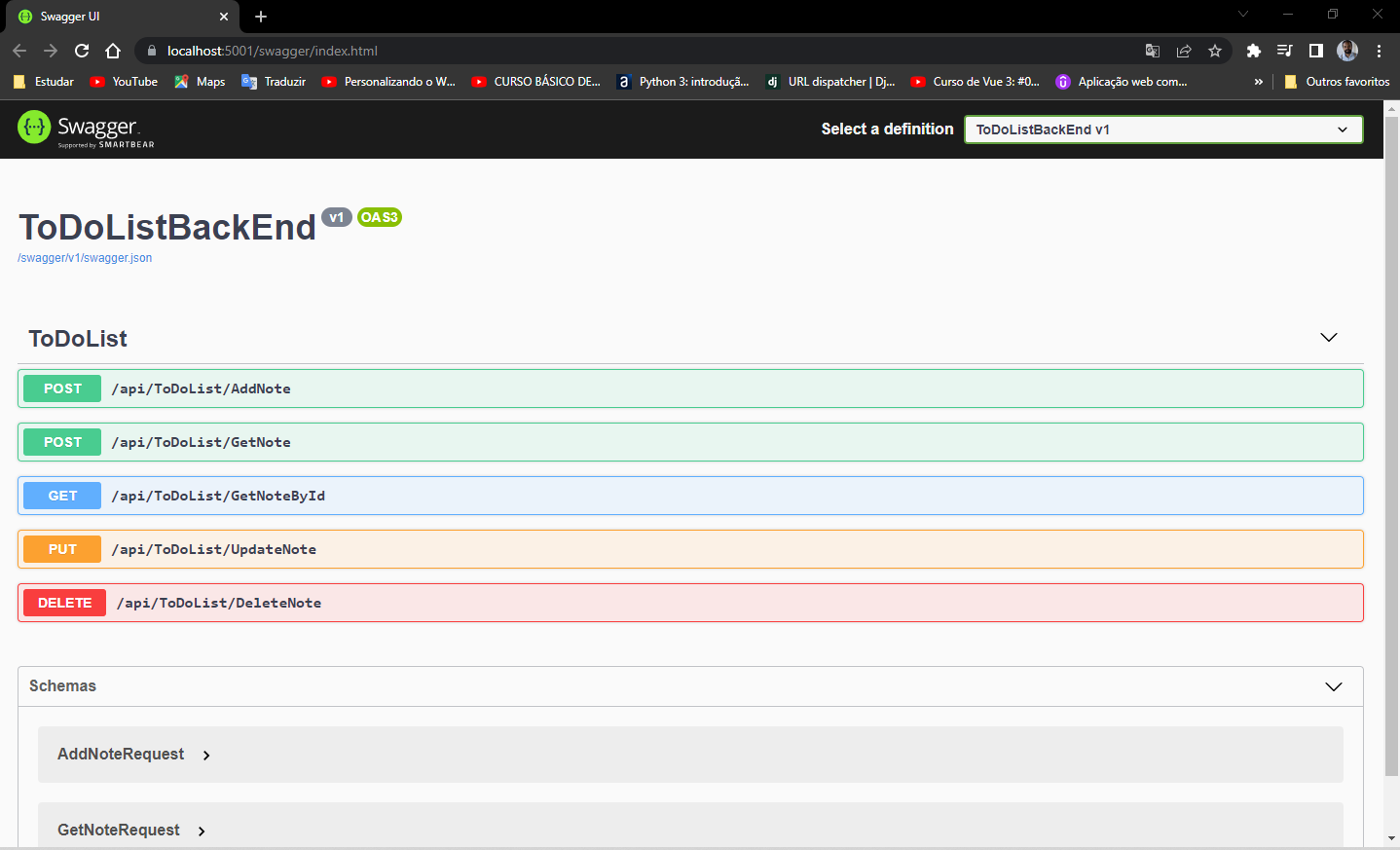Click the share icon next to the address bar
Image resolution: width=1400 pixels, height=850 pixels.
tap(1184, 50)
